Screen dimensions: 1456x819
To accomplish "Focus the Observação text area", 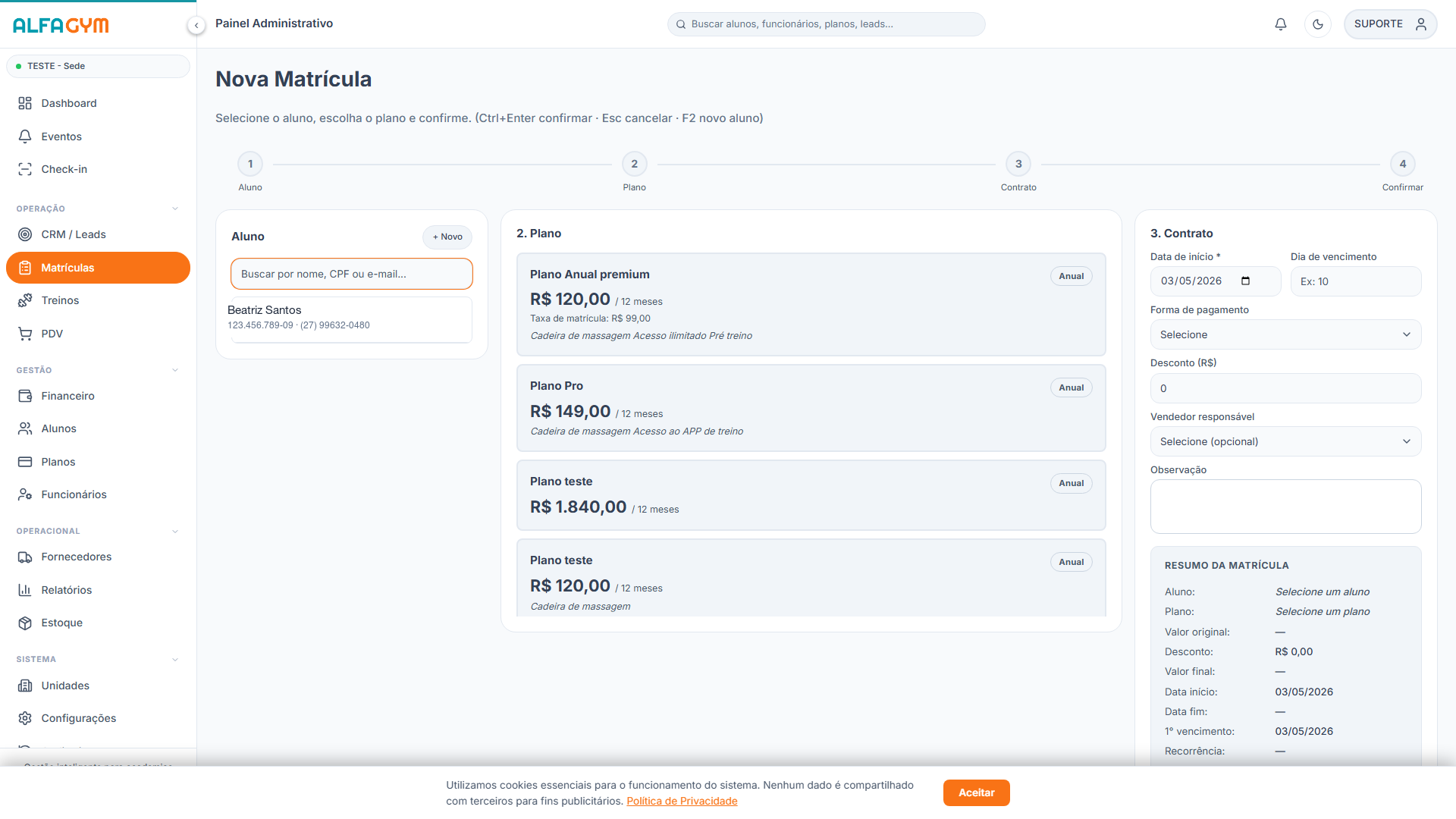I will 1285,507.
